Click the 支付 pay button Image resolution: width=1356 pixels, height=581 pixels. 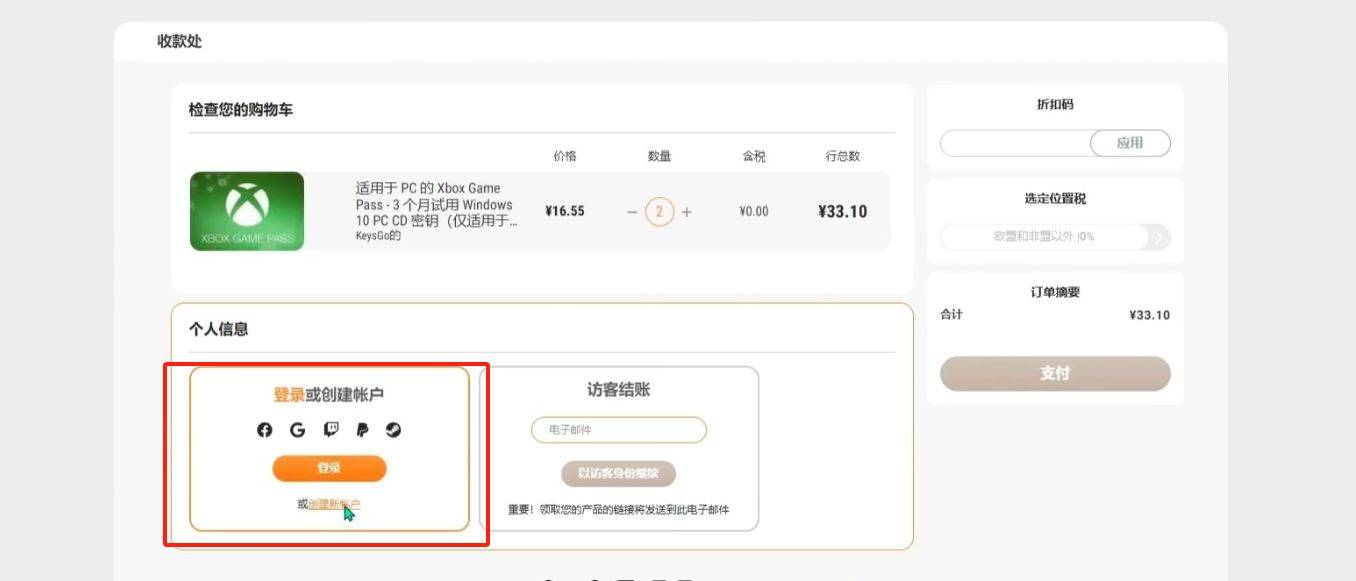1055,373
